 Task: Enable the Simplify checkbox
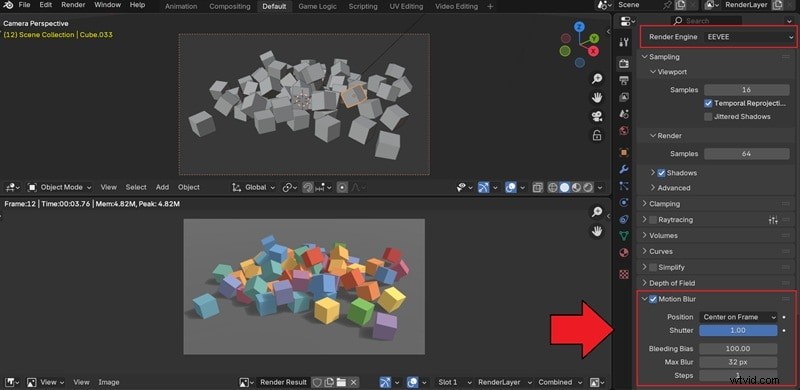pyautogui.click(x=653, y=267)
